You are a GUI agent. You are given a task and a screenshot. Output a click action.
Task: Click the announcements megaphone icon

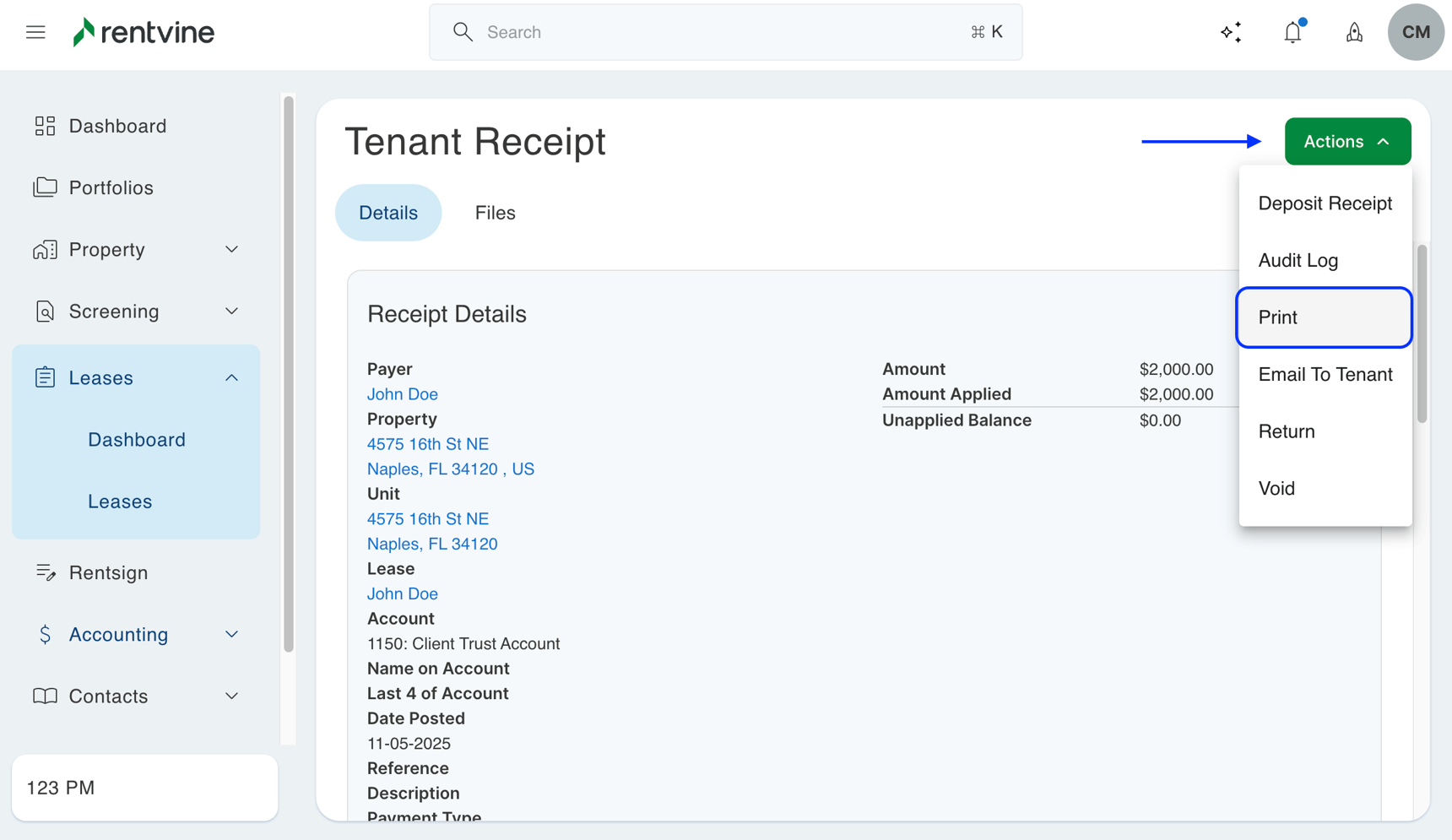(1353, 32)
